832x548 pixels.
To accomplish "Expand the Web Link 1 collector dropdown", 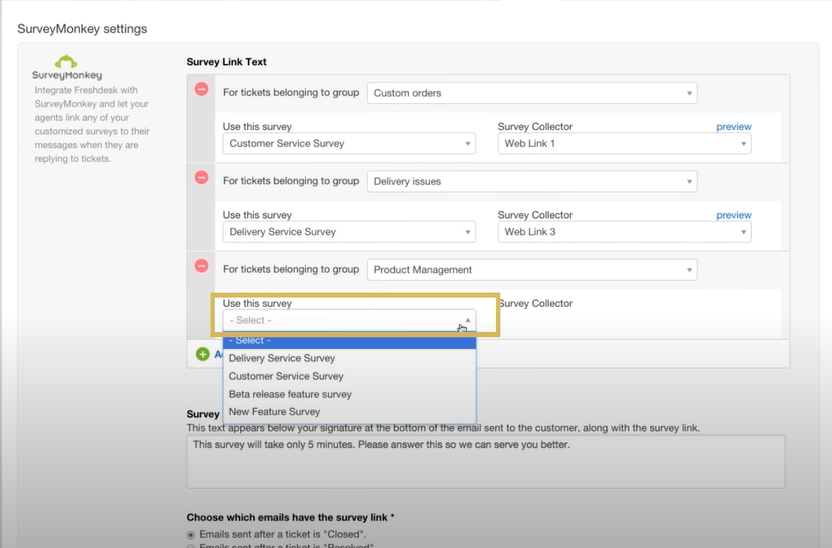I will (x=624, y=144).
